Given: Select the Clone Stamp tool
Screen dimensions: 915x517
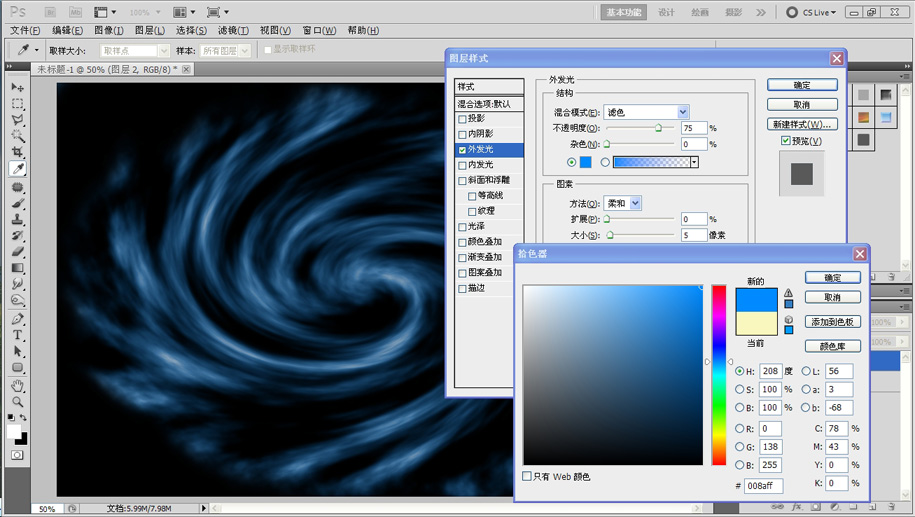Looking at the screenshot, I should coord(18,219).
